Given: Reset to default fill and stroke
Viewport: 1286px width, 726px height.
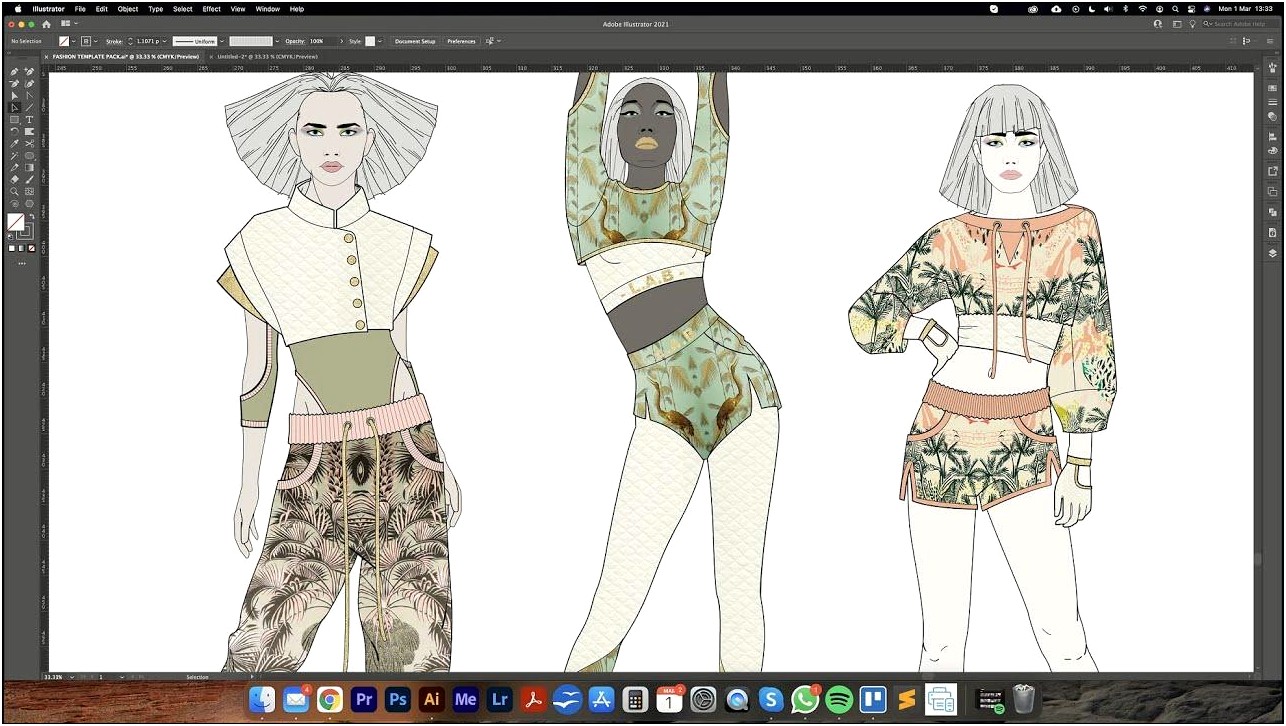Looking at the screenshot, I should tap(11, 235).
